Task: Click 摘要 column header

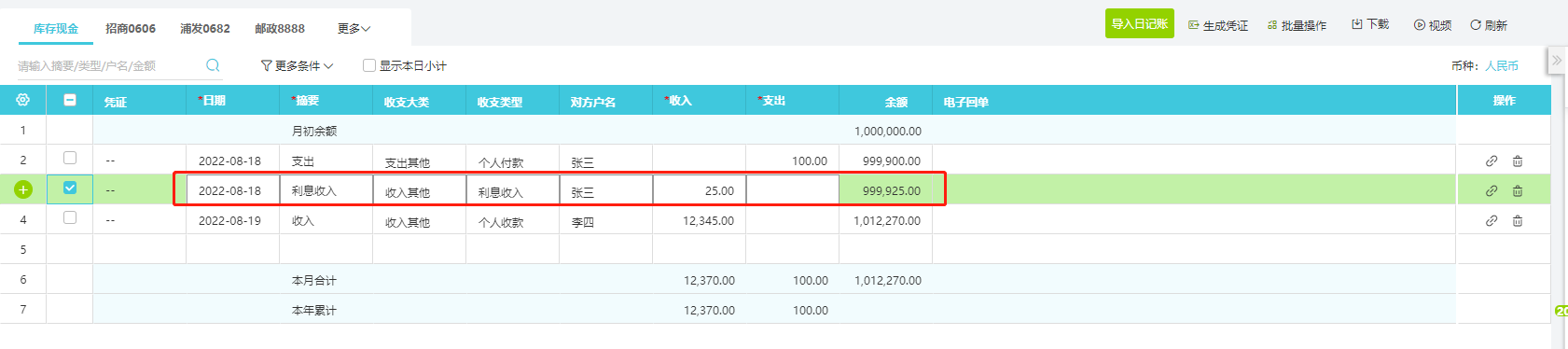Action: [x=326, y=100]
